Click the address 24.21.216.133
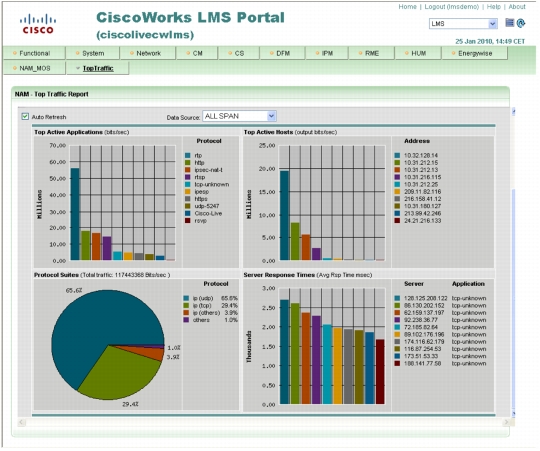Screen dimensions: 540x451 [422, 220]
